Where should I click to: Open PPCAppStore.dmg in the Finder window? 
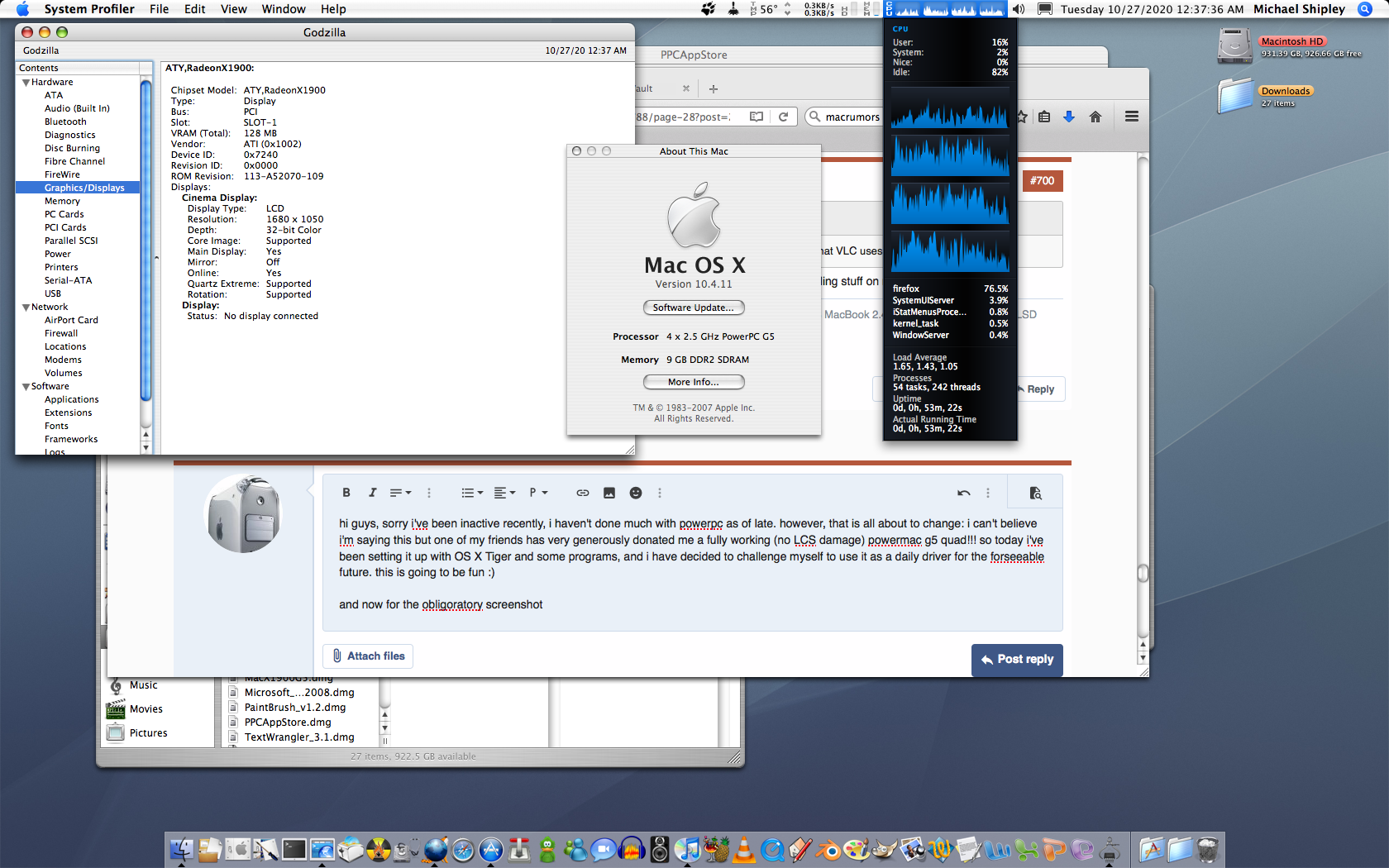(x=288, y=723)
